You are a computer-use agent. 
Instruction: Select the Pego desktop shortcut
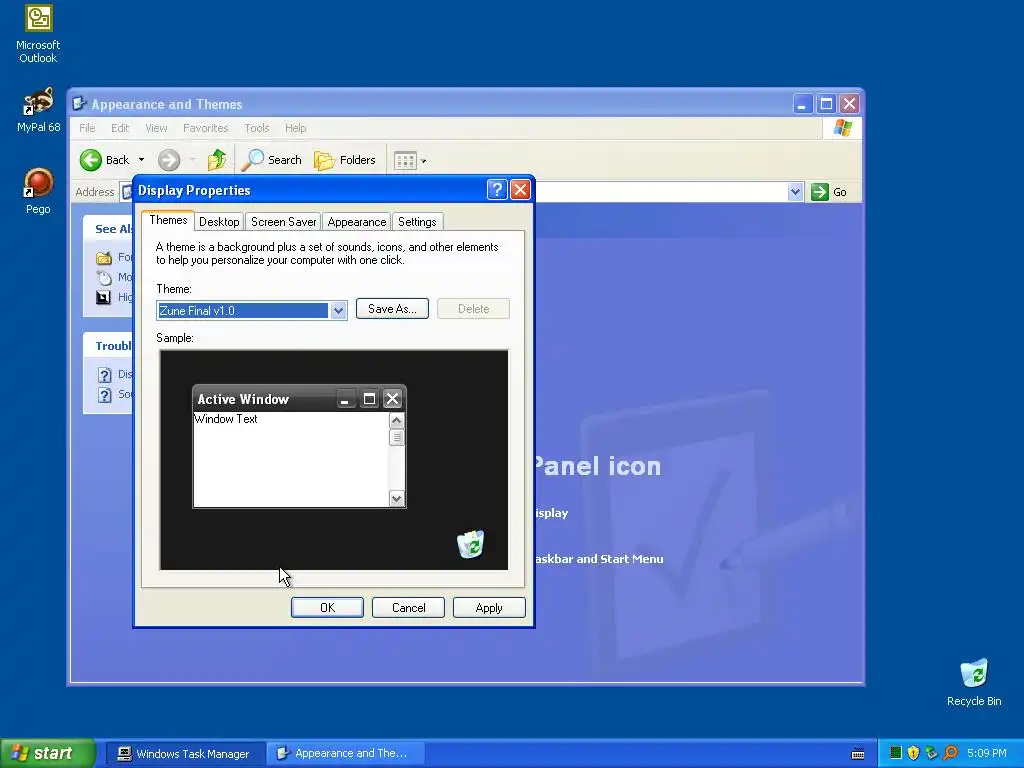click(38, 191)
